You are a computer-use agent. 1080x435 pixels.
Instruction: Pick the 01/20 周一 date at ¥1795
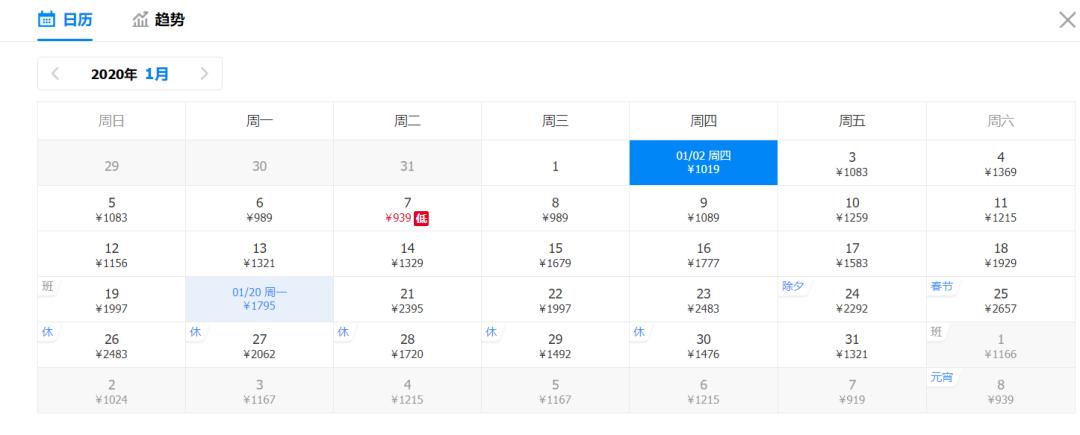pos(259,299)
